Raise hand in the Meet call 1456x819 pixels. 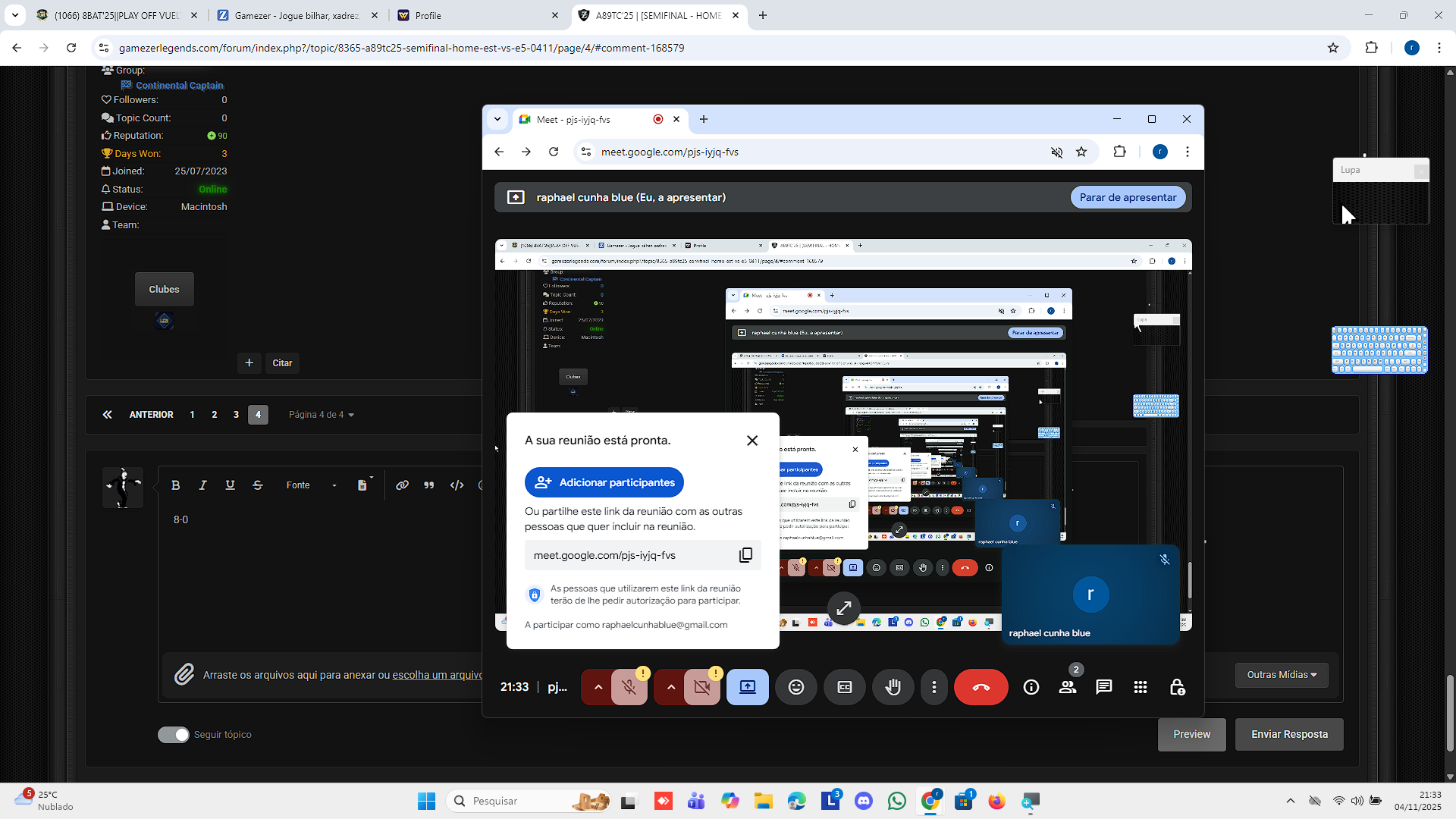point(893,687)
